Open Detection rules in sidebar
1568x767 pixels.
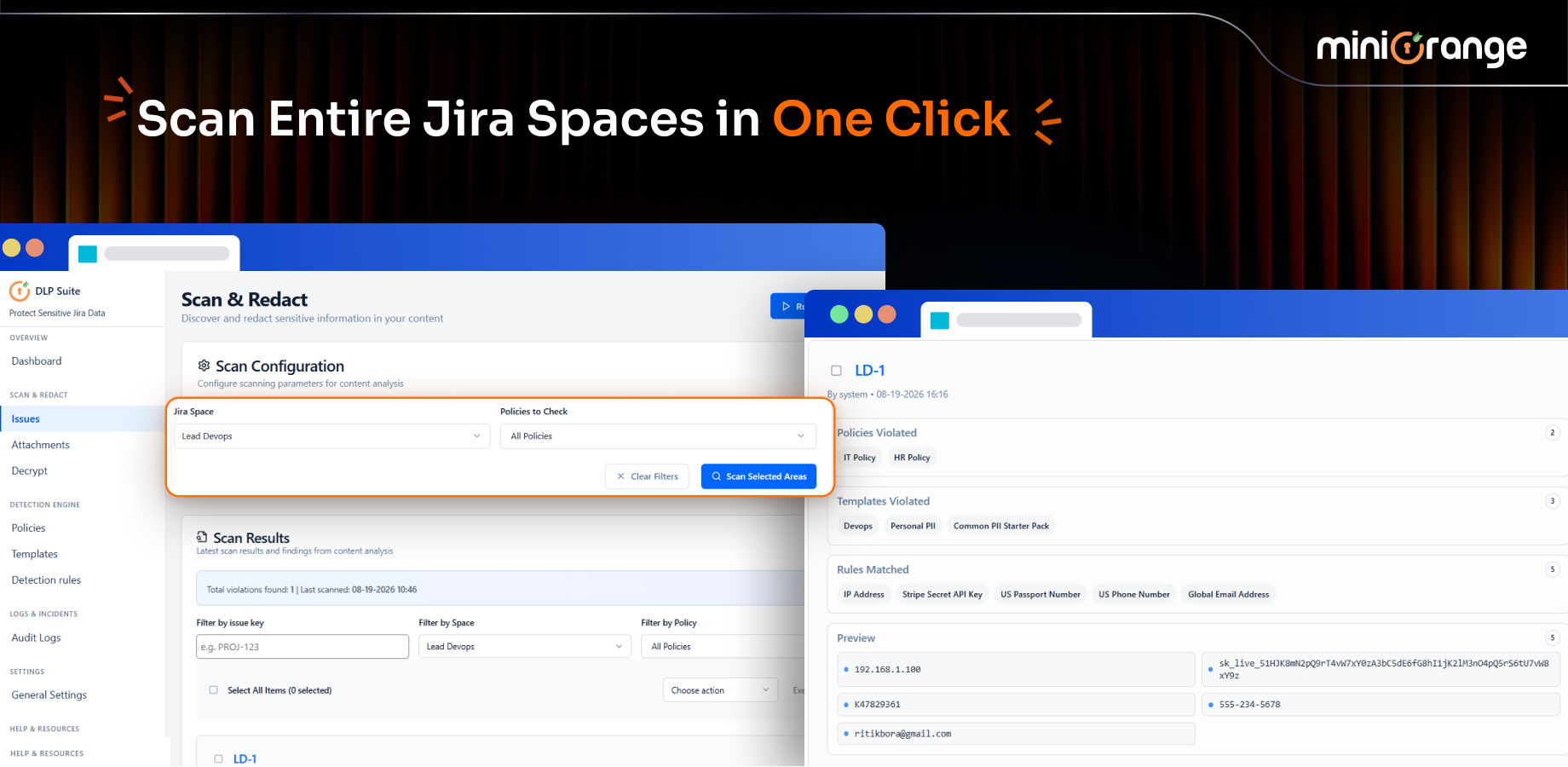point(46,580)
